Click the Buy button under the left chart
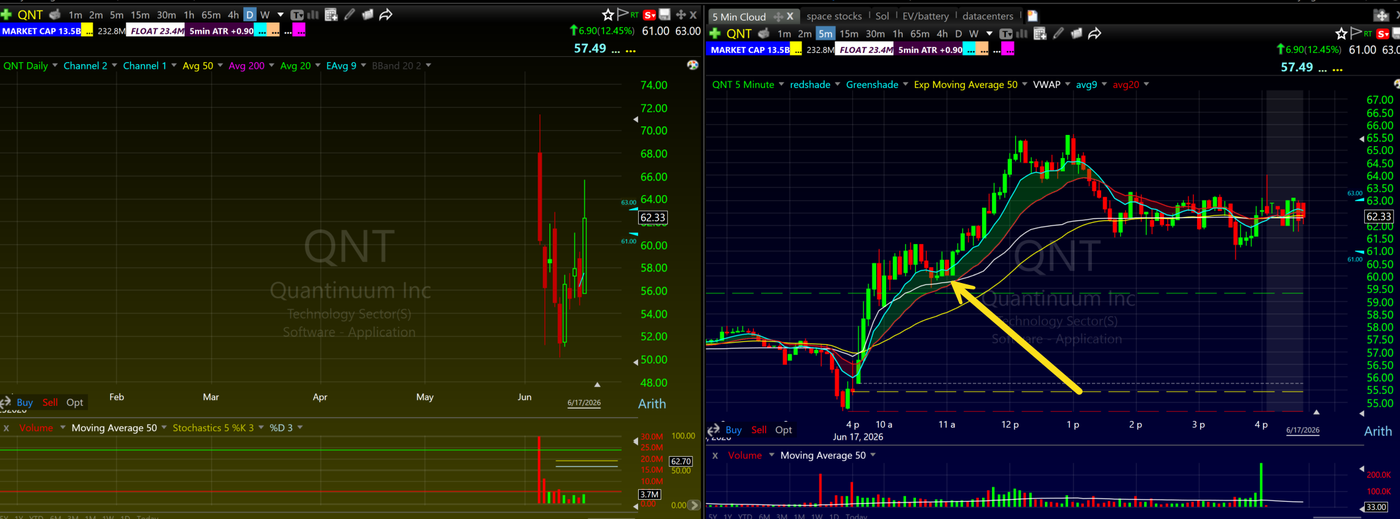The height and width of the screenshot is (519, 1400). (x=24, y=402)
